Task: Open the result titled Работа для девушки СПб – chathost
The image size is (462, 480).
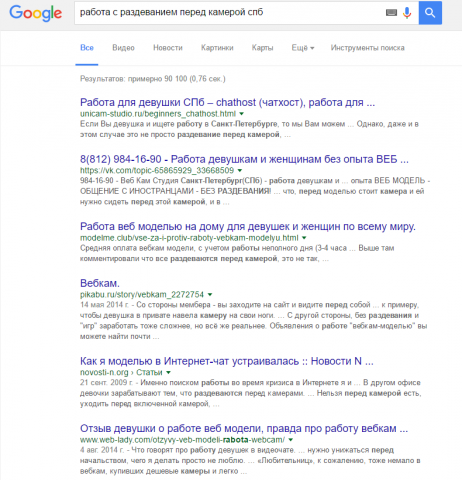Action: coord(227,102)
